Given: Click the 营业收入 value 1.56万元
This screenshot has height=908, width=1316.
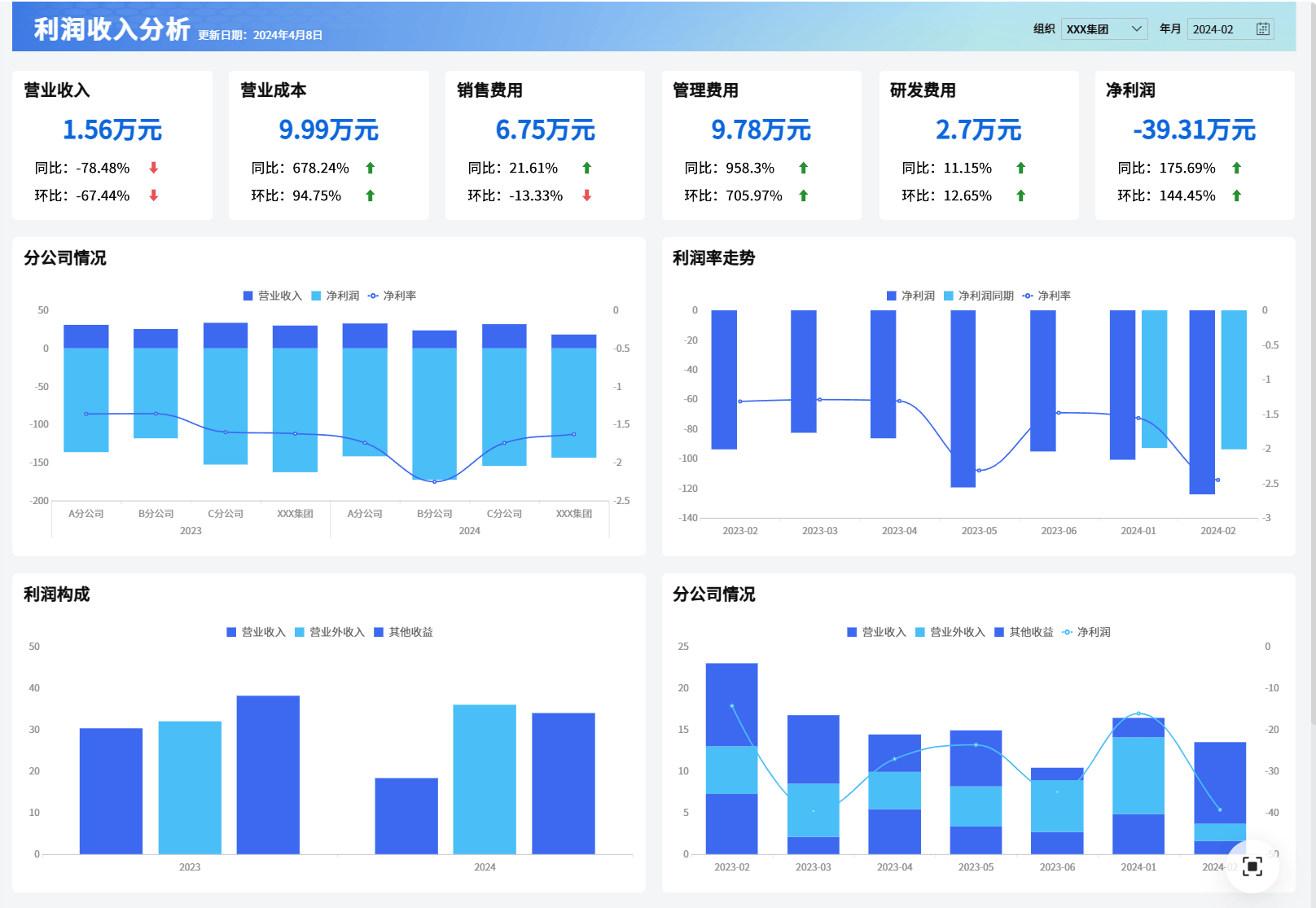Looking at the screenshot, I should click(x=112, y=129).
